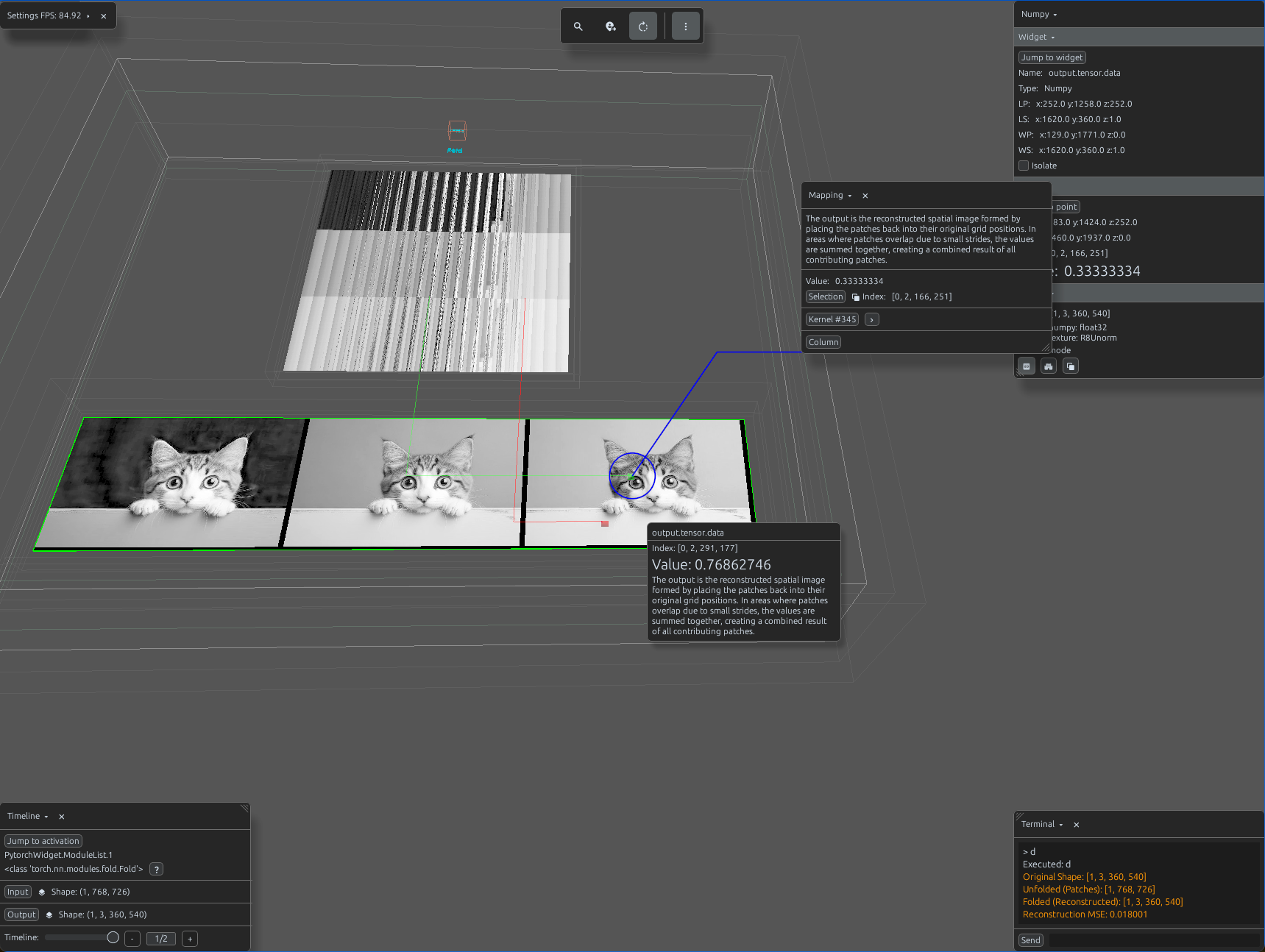The image size is (1265, 952).
Task: Click the Jump to widget button
Action: [x=1052, y=57]
